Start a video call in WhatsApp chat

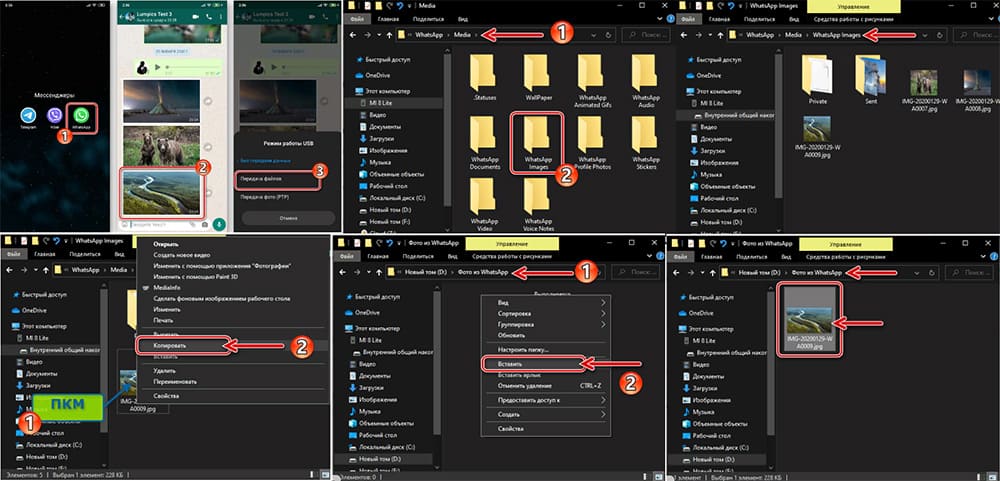click(x=194, y=17)
